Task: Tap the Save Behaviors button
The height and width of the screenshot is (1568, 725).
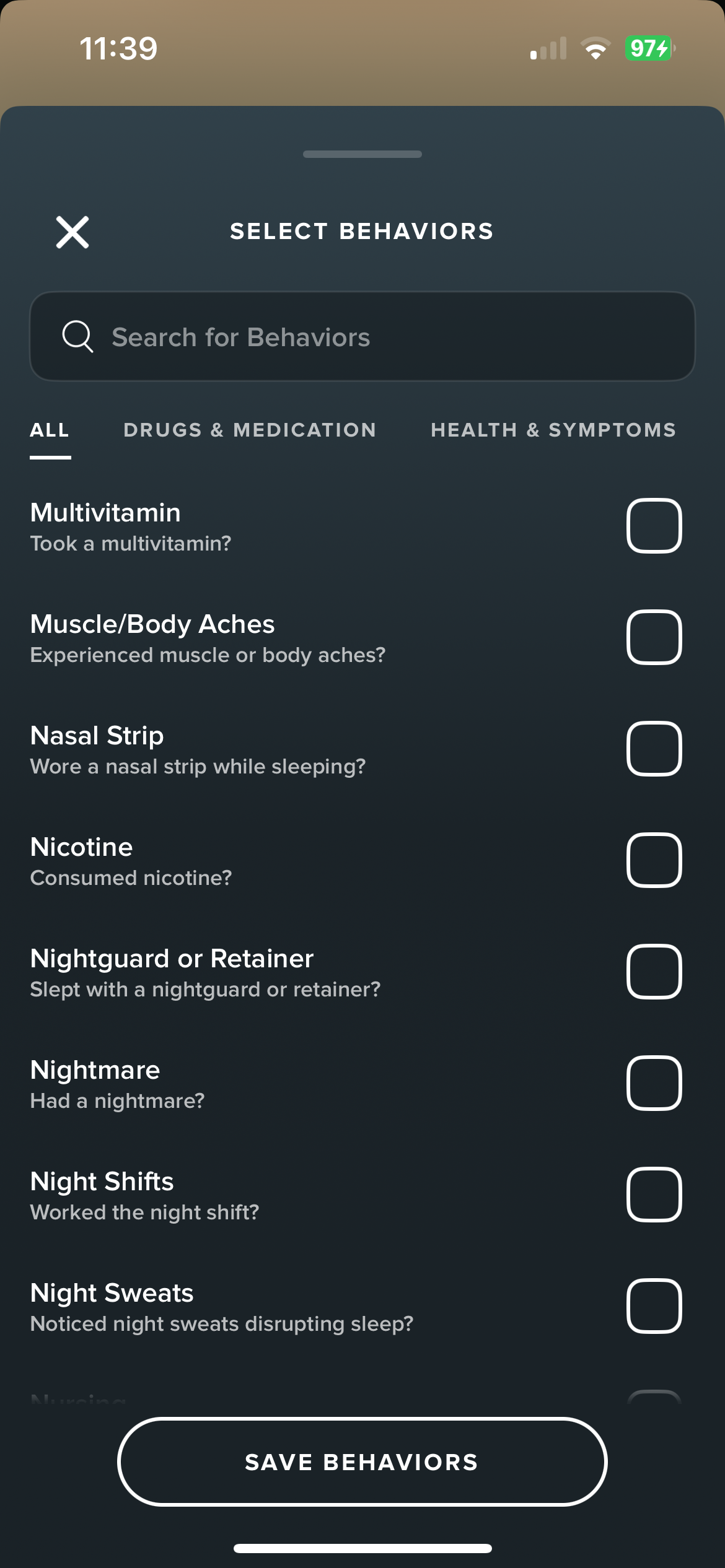Action: (x=362, y=1462)
